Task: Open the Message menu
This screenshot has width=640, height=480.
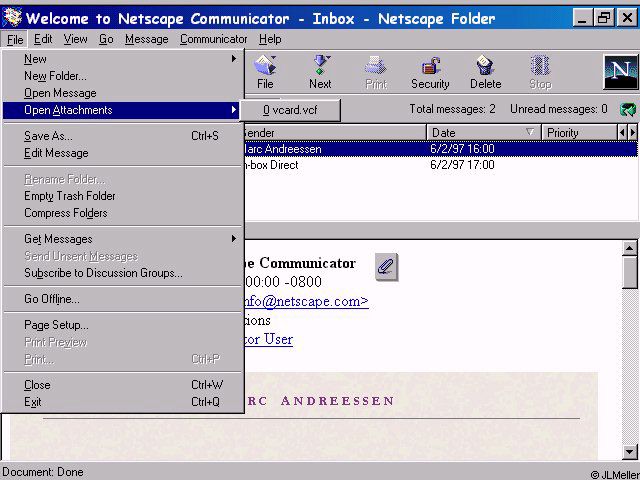Action: point(147,39)
